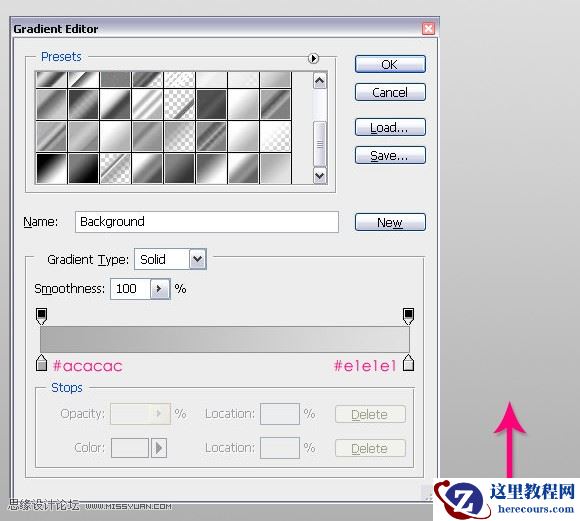Open the Color swatch arrow menu
This screenshot has width=580, height=521.
[x=159, y=448]
